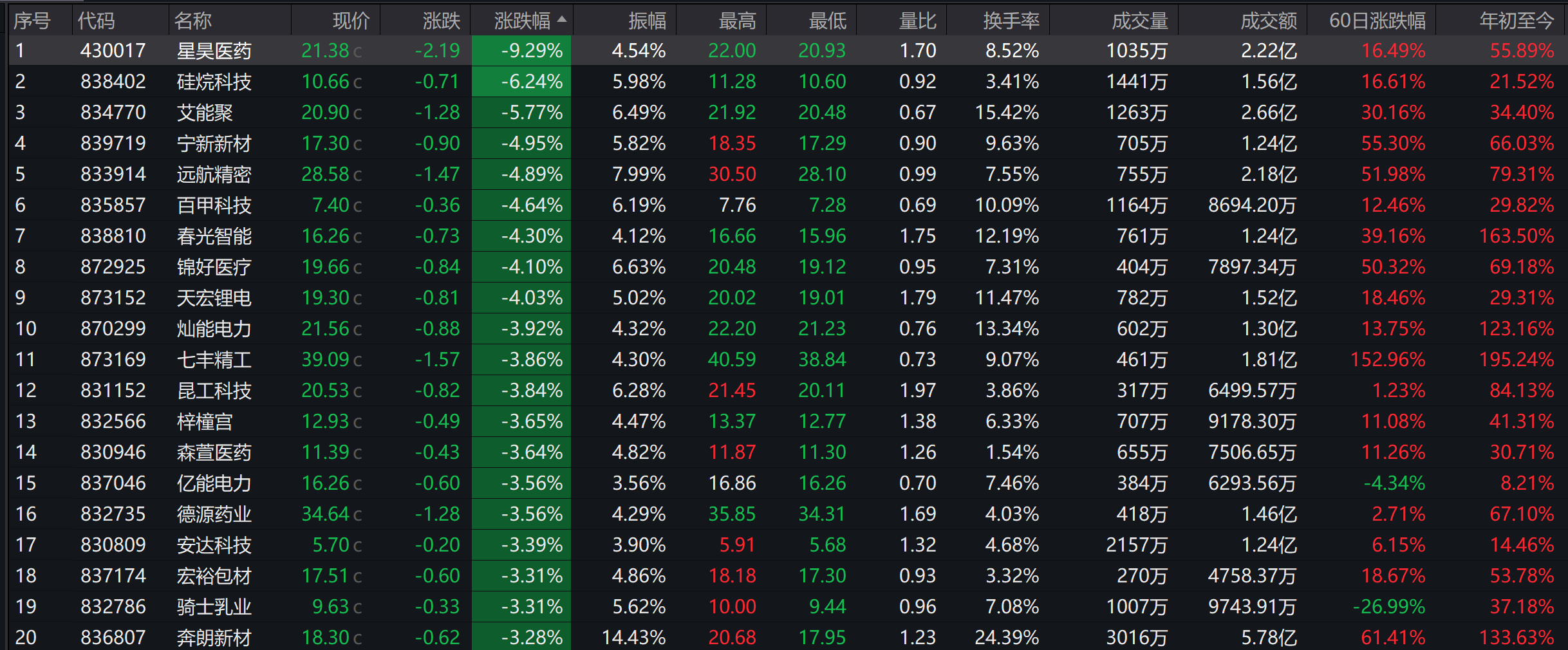This screenshot has height=650, width=1568.
Task: Click the 60日涨跌幅 column header
Action: click(1377, 21)
